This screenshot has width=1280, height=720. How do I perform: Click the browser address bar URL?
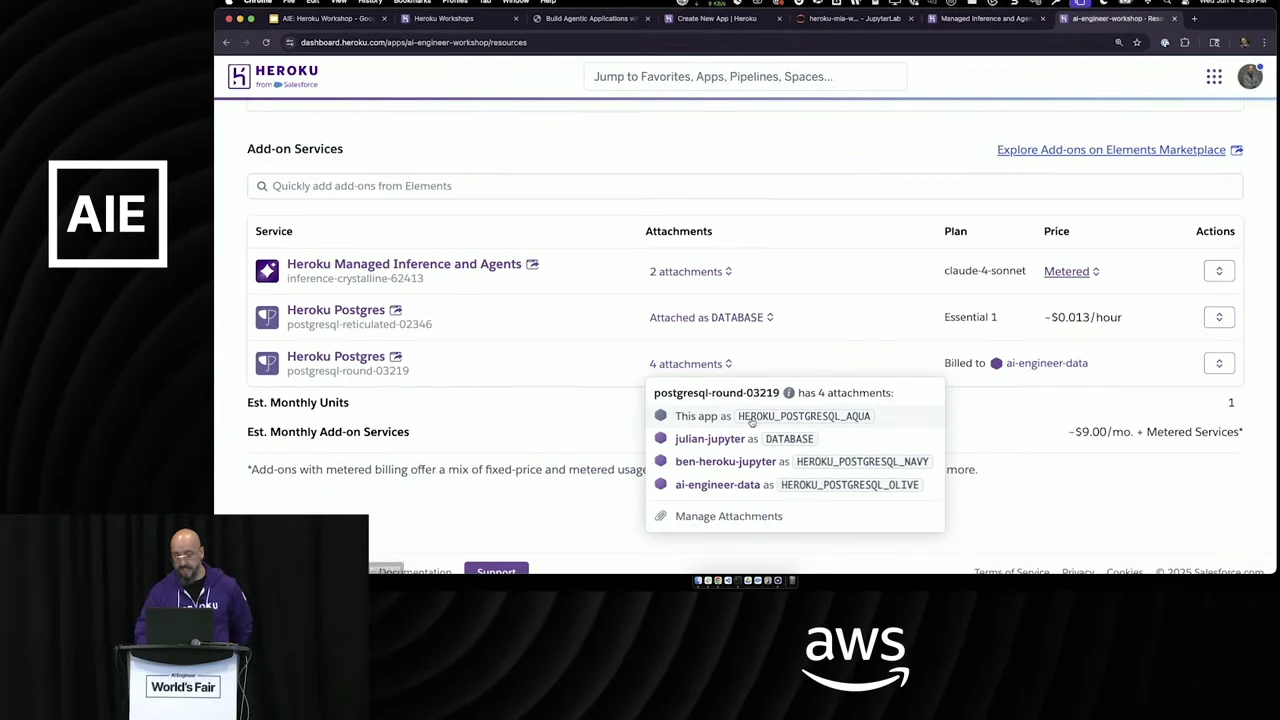(413, 42)
